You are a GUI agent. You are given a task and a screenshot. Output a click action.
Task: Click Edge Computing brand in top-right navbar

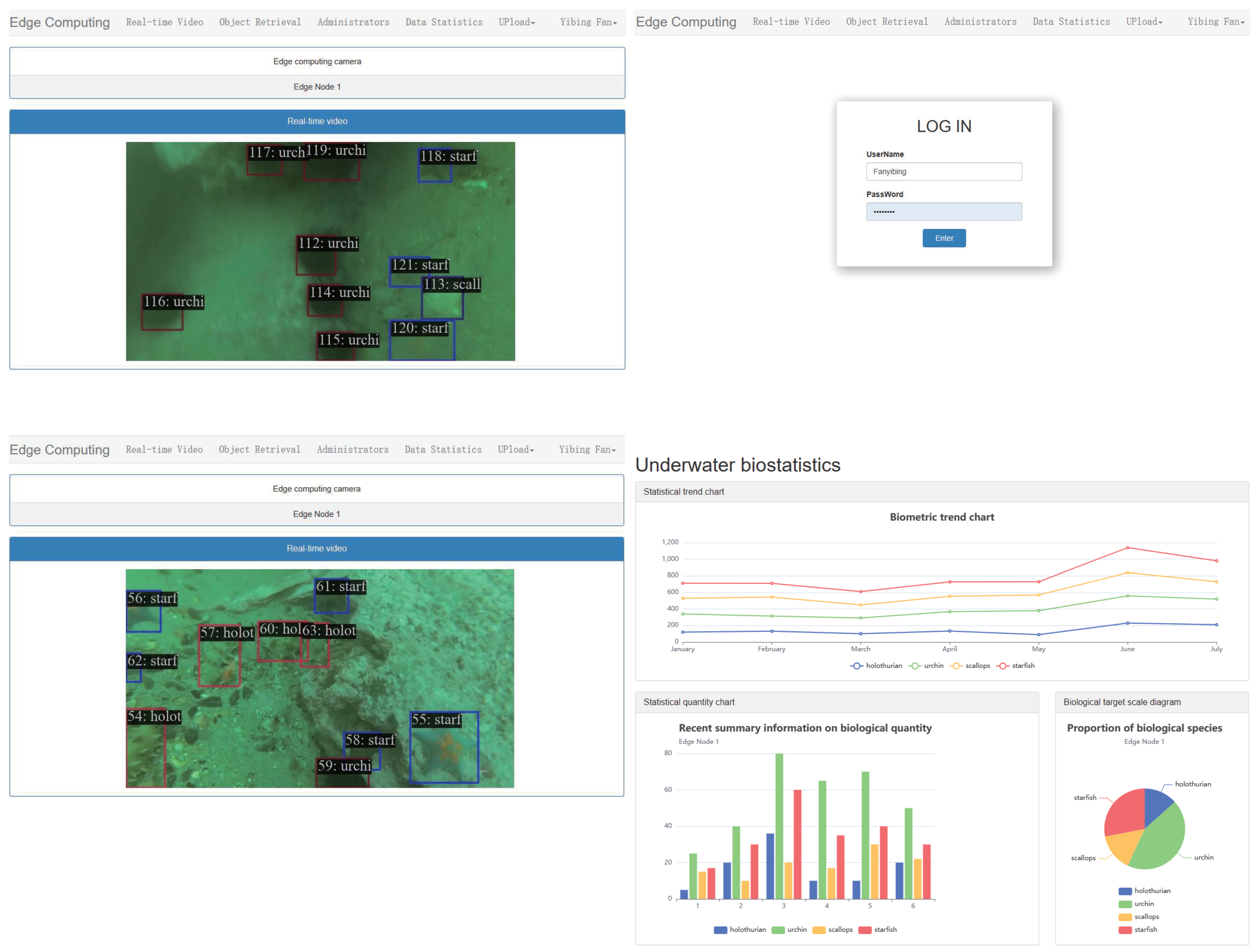click(x=686, y=22)
